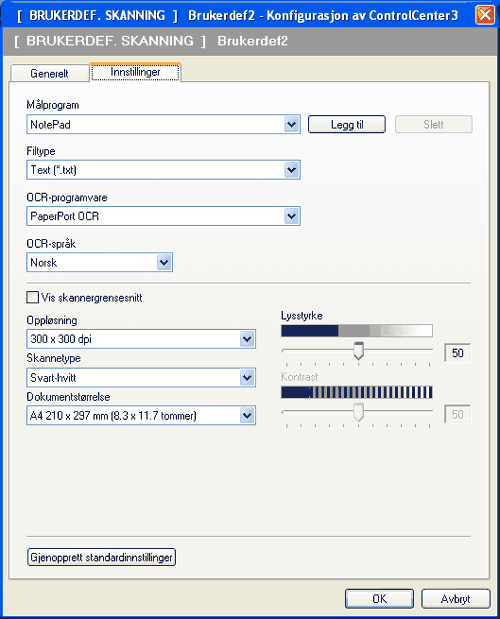Click the Slett button
This screenshot has height=619, width=500.
(x=434, y=124)
